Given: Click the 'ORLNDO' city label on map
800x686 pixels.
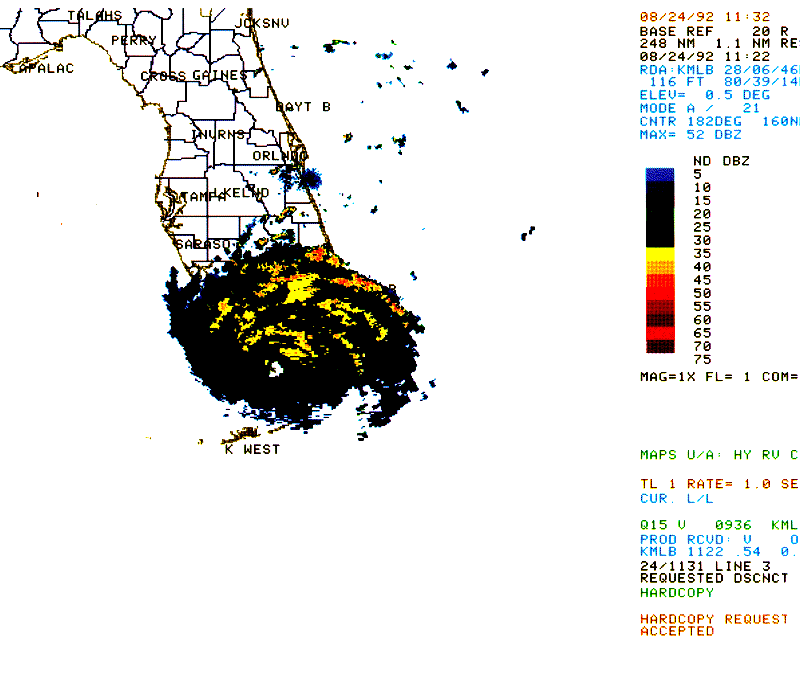Looking at the screenshot, I should [280, 156].
